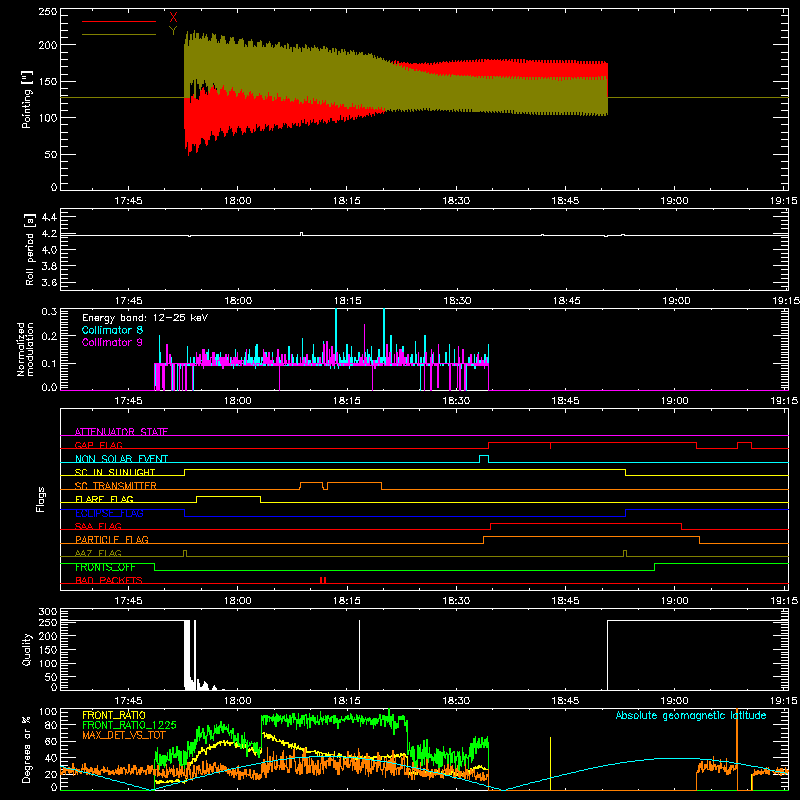Click the ECLIPSE_FLAG label
This screenshot has height=800, width=800.
(x=109, y=513)
